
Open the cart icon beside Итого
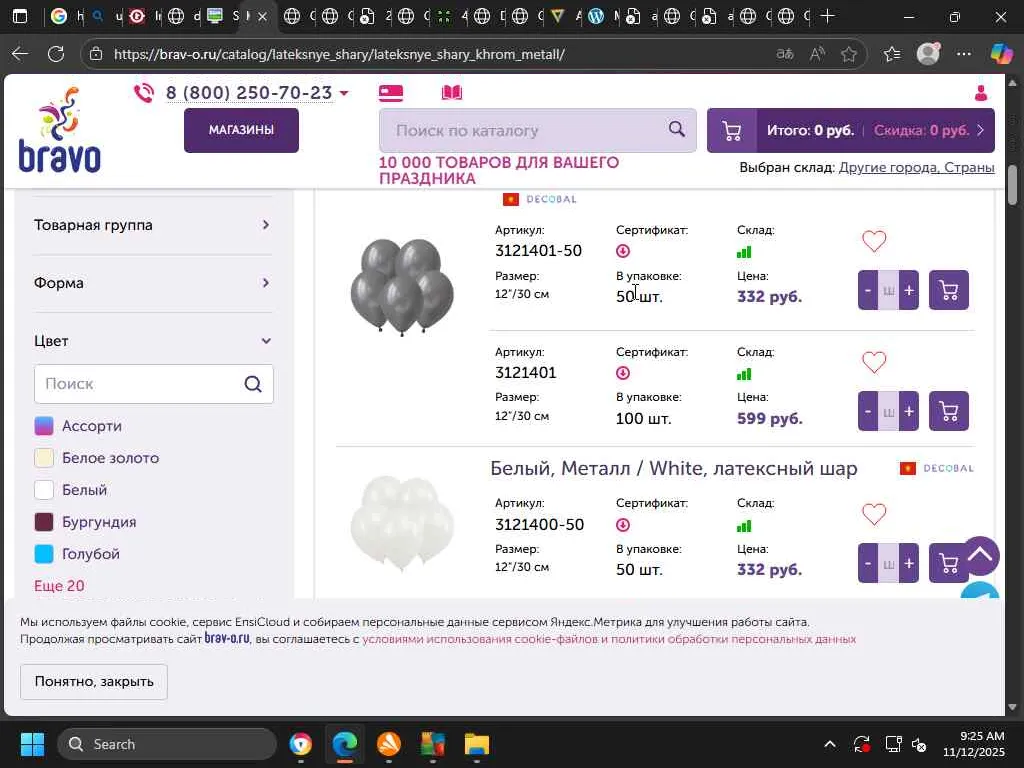[732, 131]
